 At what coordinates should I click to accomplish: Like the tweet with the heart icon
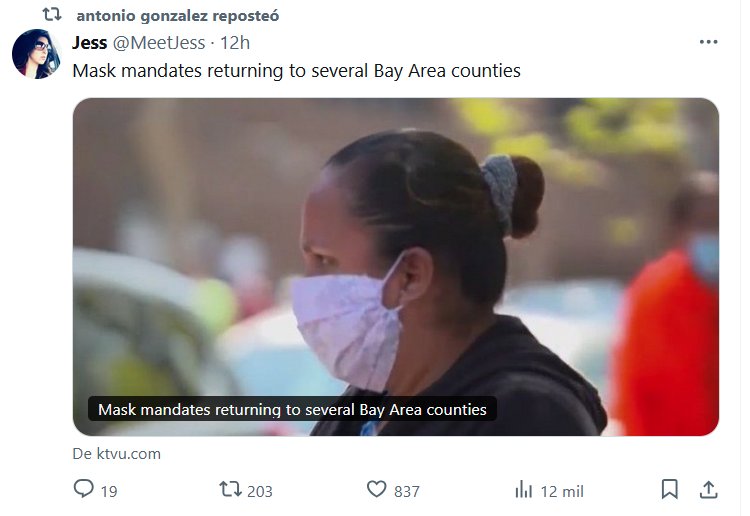pos(376,489)
